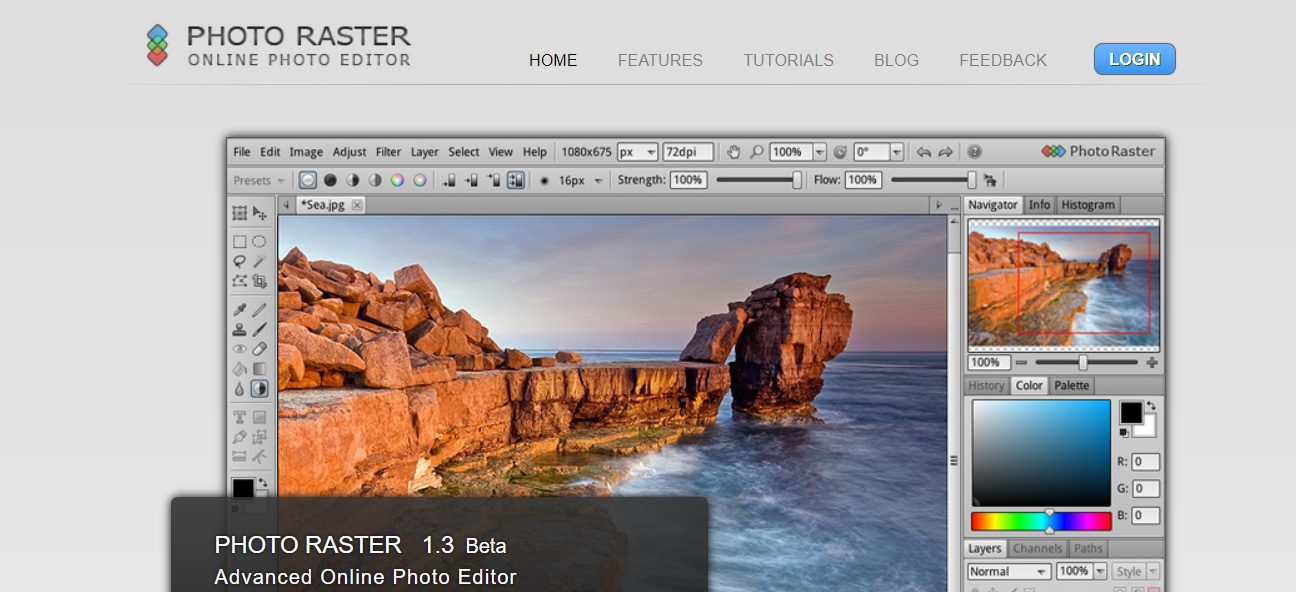Image resolution: width=1296 pixels, height=592 pixels.
Task: Choose the Text tool
Action: click(240, 417)
